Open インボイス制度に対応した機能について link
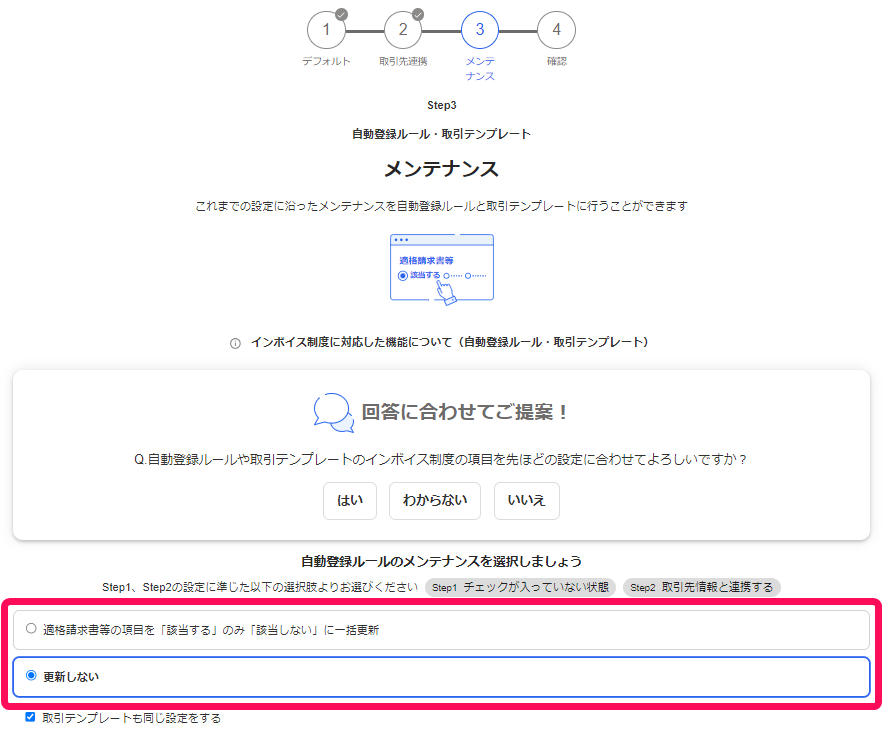The image size is (883, 739). coord(449,342)
